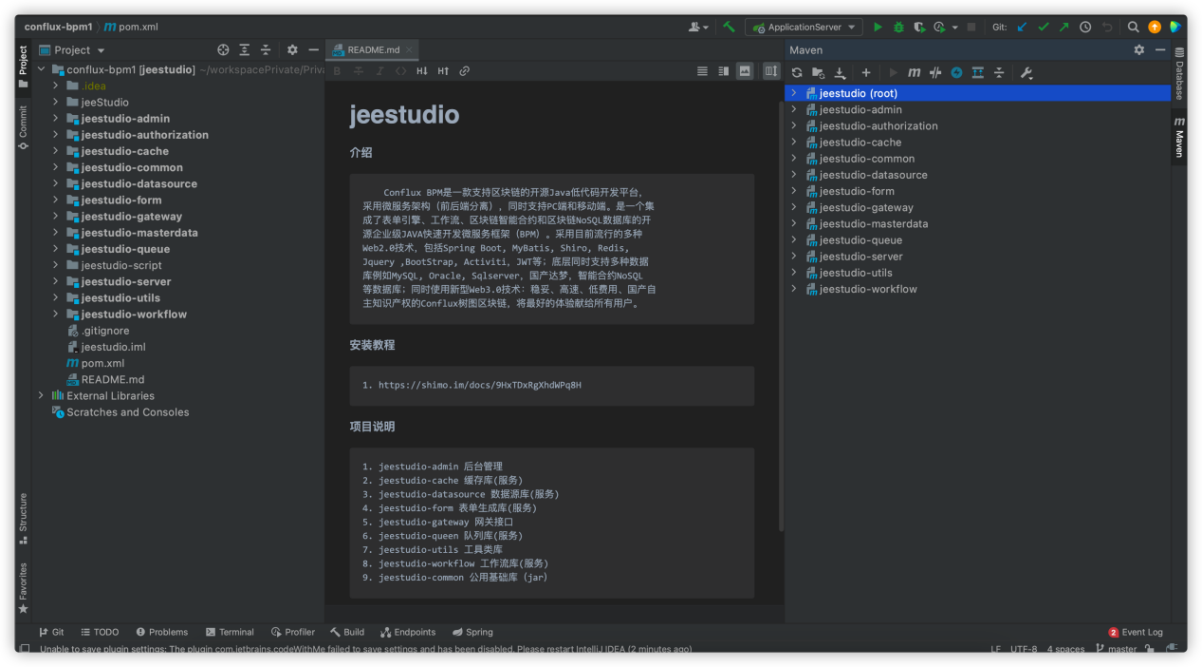Expand External Libraries node
Image resolution: width=1202 pixels, height=667 pixels.
coord(41,396)
